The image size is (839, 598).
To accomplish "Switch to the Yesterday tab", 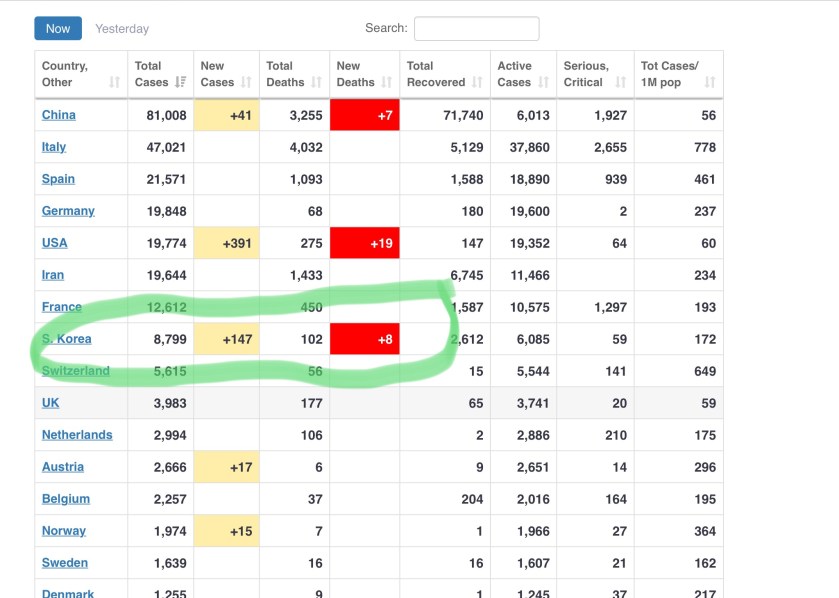I will tap(122, 29).
